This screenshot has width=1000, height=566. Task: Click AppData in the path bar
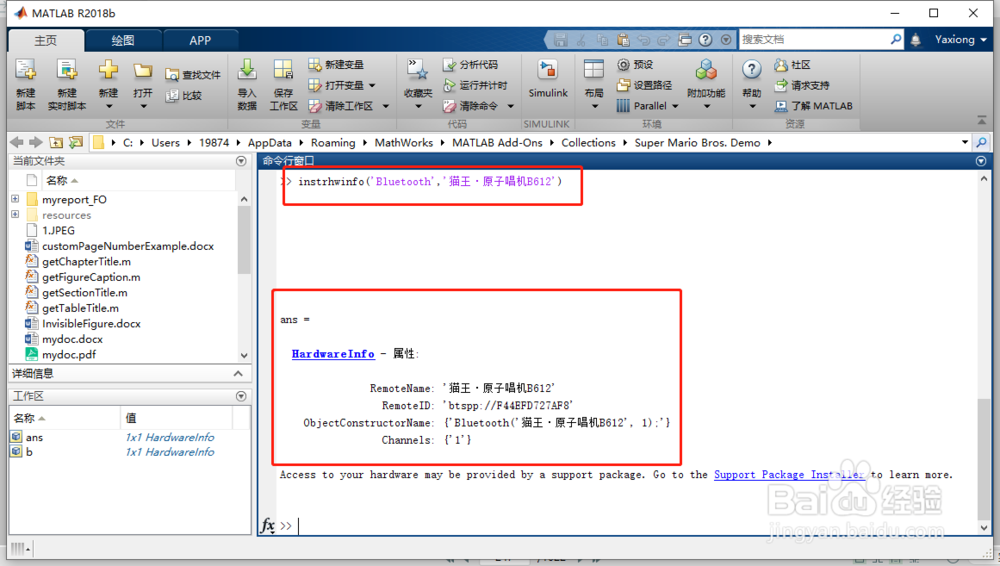pos(269,142)
